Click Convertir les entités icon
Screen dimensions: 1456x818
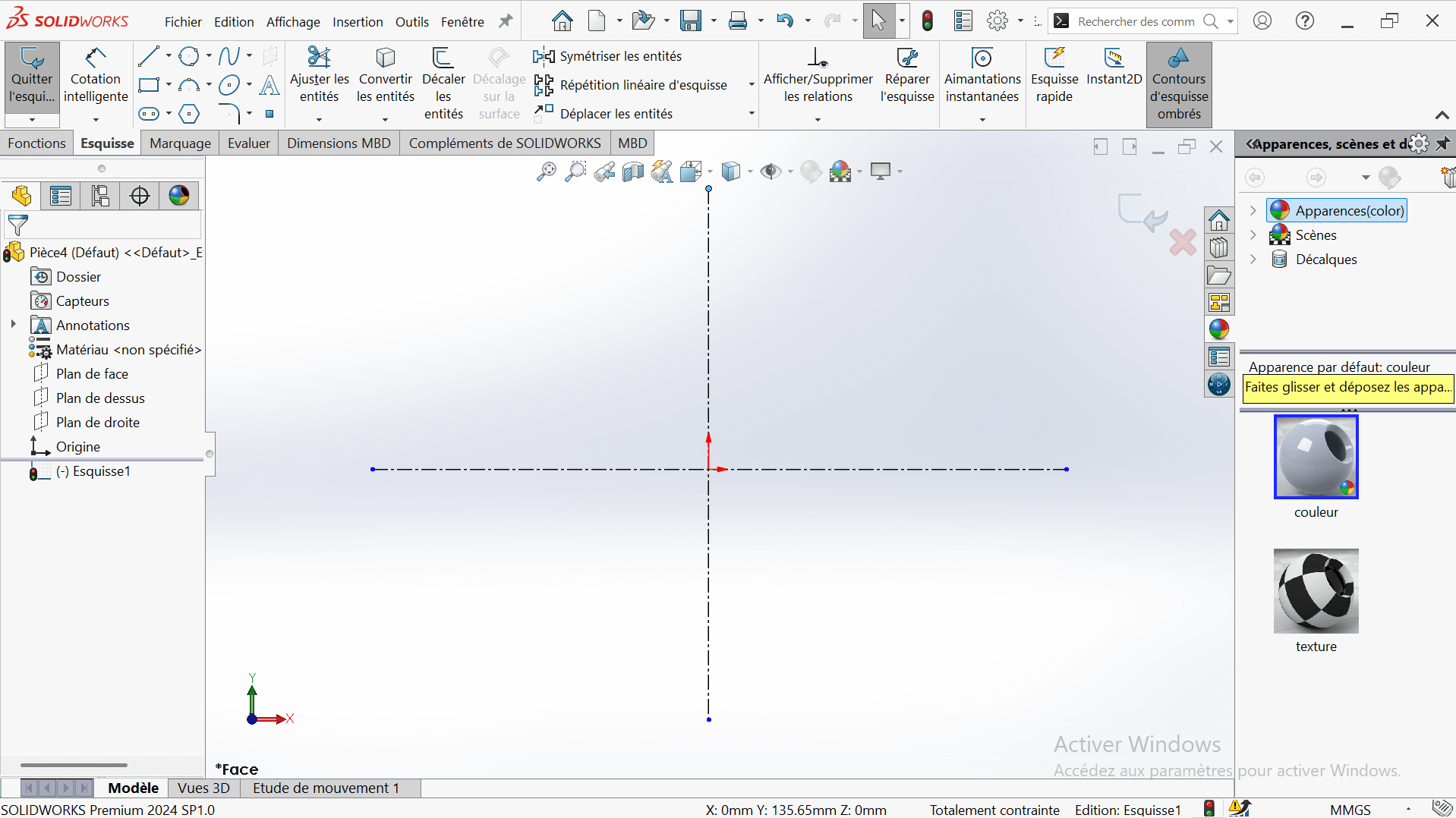click(x=386, y=76)
